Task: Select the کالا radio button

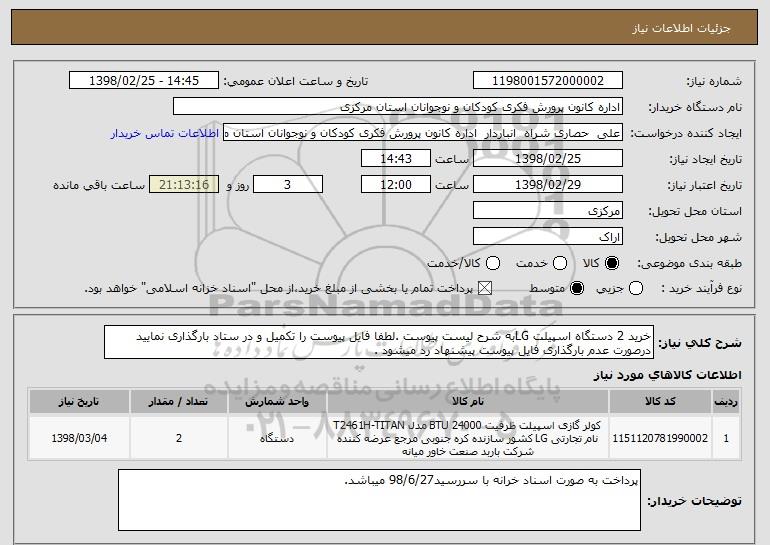Action: pyautogui.click(x=612, y=263)
